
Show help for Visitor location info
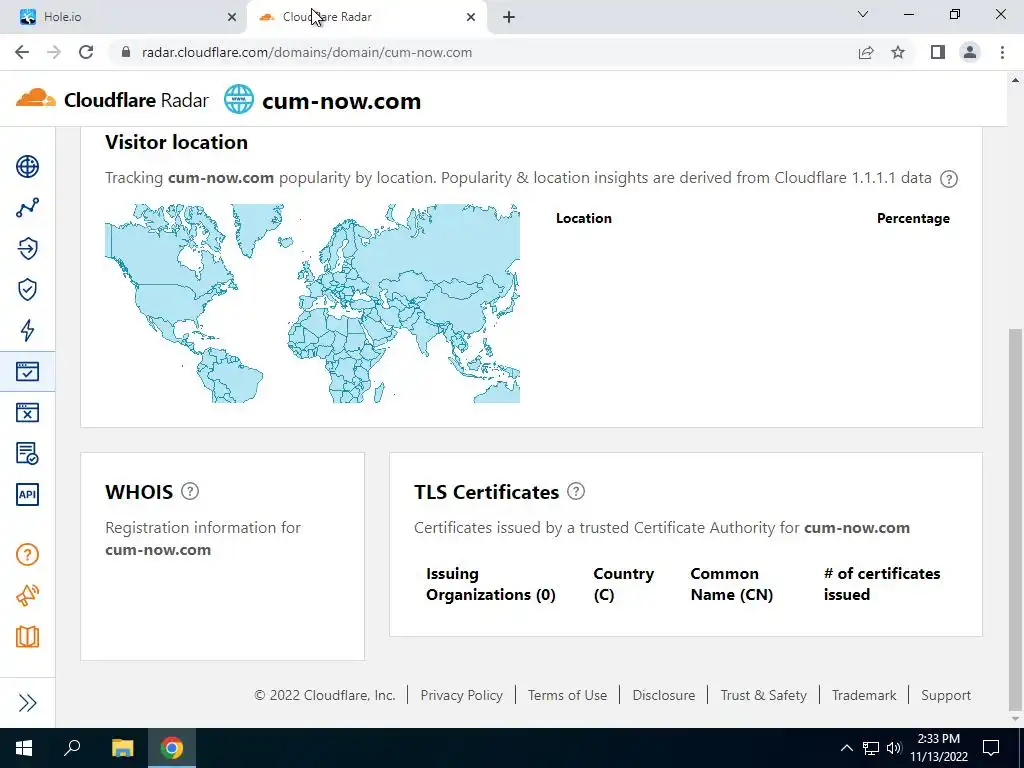click(x=949, y=178)
